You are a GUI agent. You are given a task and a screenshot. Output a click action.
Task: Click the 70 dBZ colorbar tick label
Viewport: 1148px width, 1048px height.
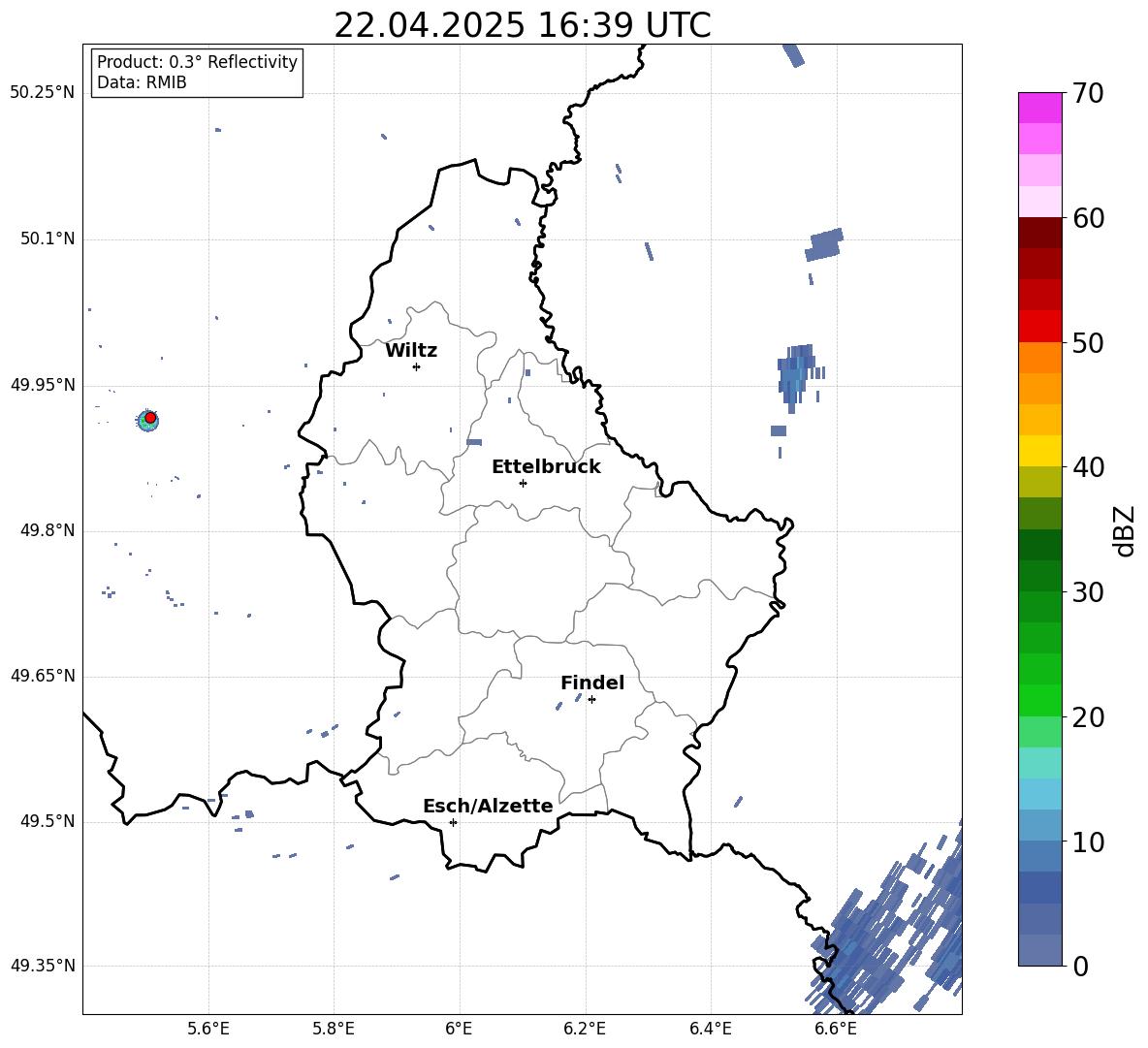(x=1088, y=94)
